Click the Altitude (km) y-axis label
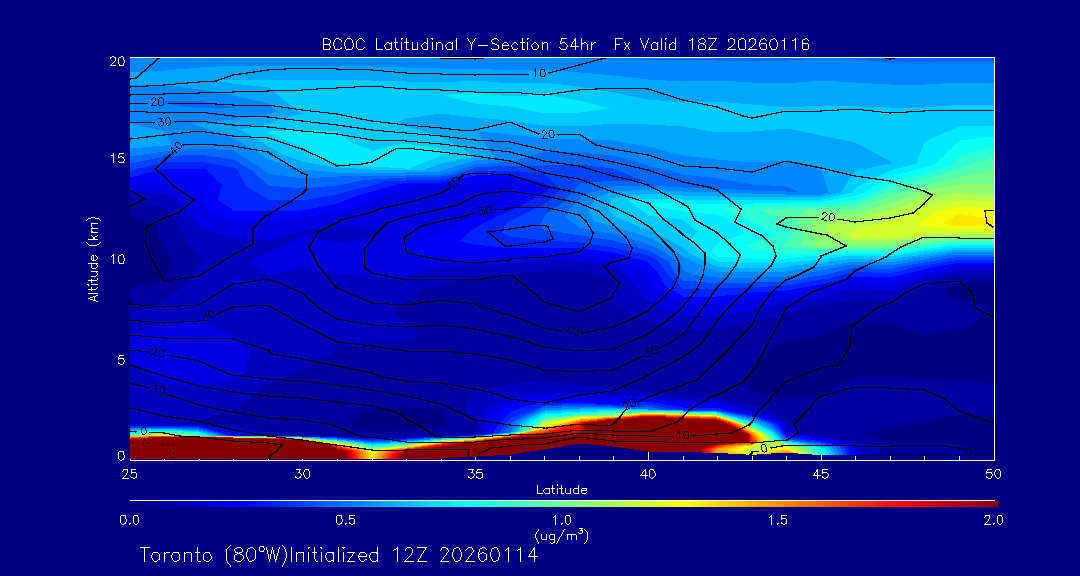 [93, 259]
